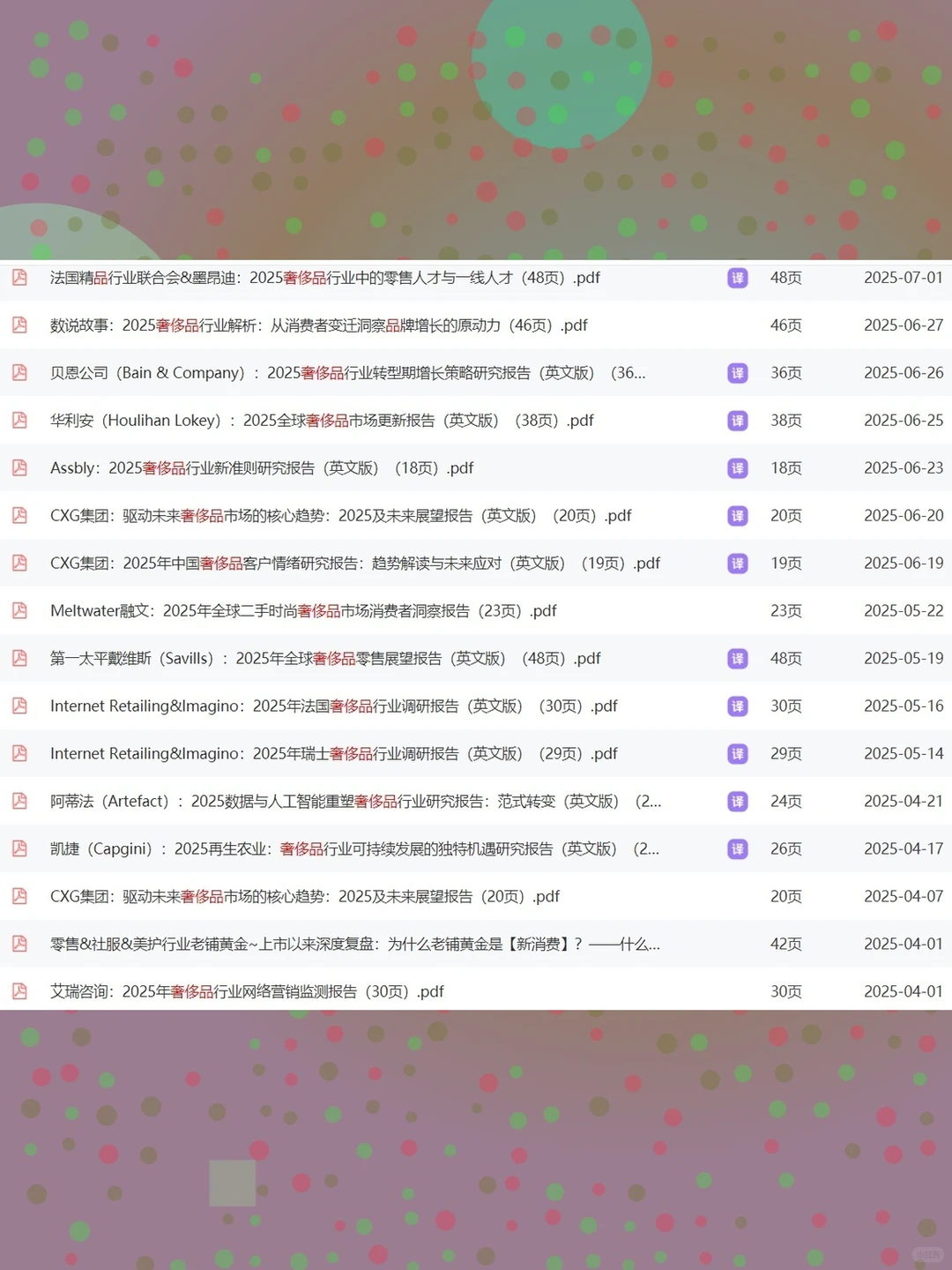Click date 2025-04-17
Screen dimensions: 952x1270
coord(904,849)
